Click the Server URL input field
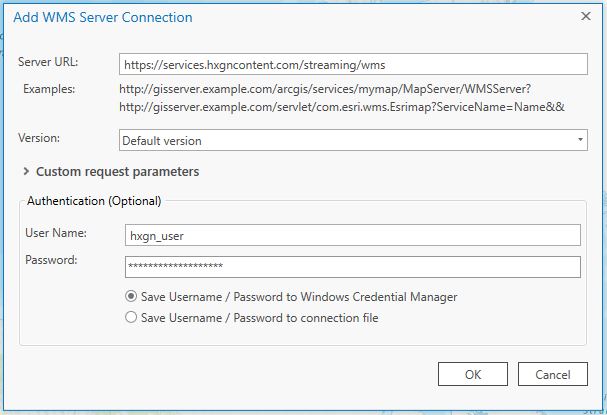Viewport: 607px width, 415px height. (x=352, y=64)
